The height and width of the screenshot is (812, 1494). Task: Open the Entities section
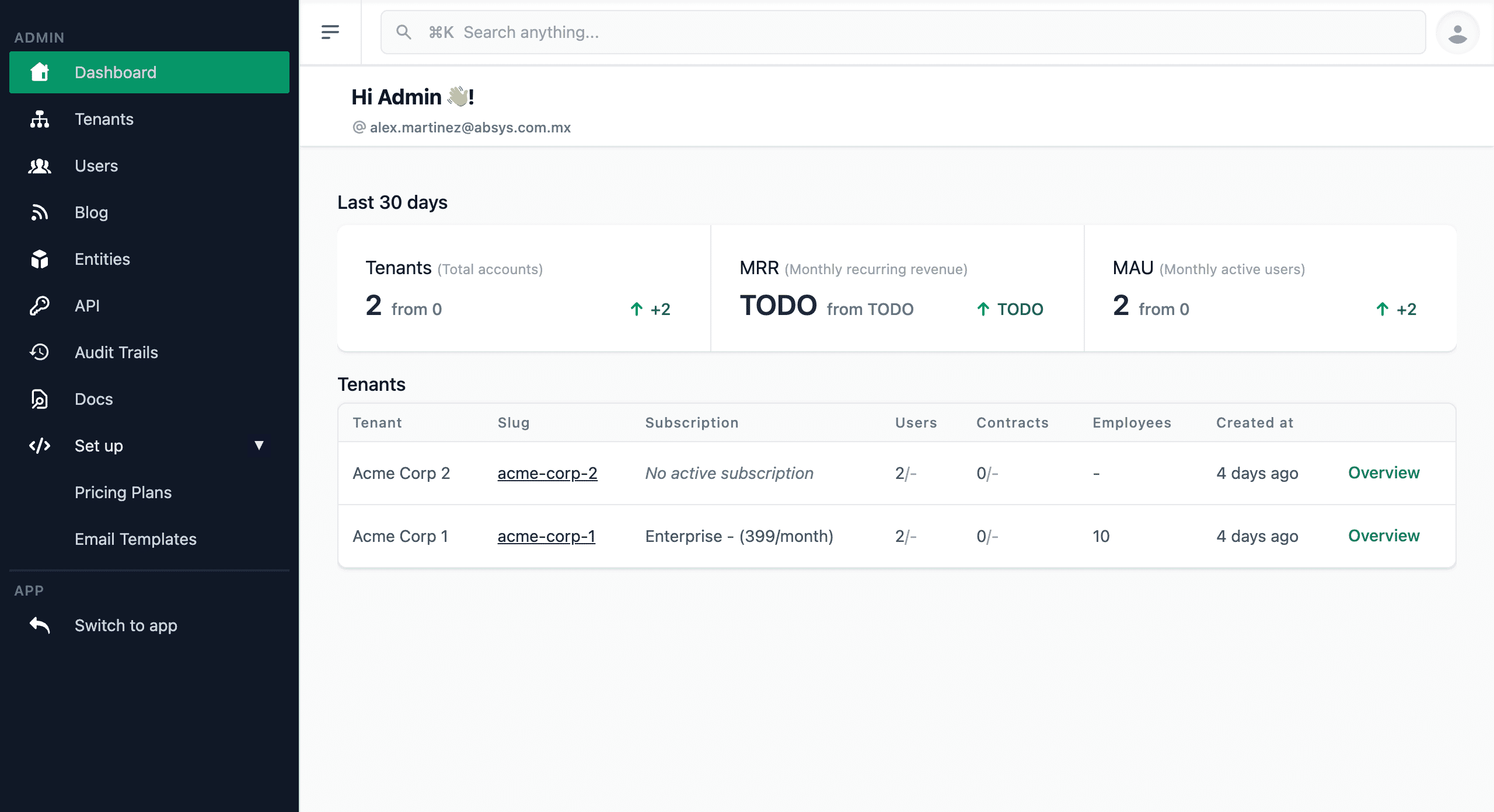click(149, 259)
